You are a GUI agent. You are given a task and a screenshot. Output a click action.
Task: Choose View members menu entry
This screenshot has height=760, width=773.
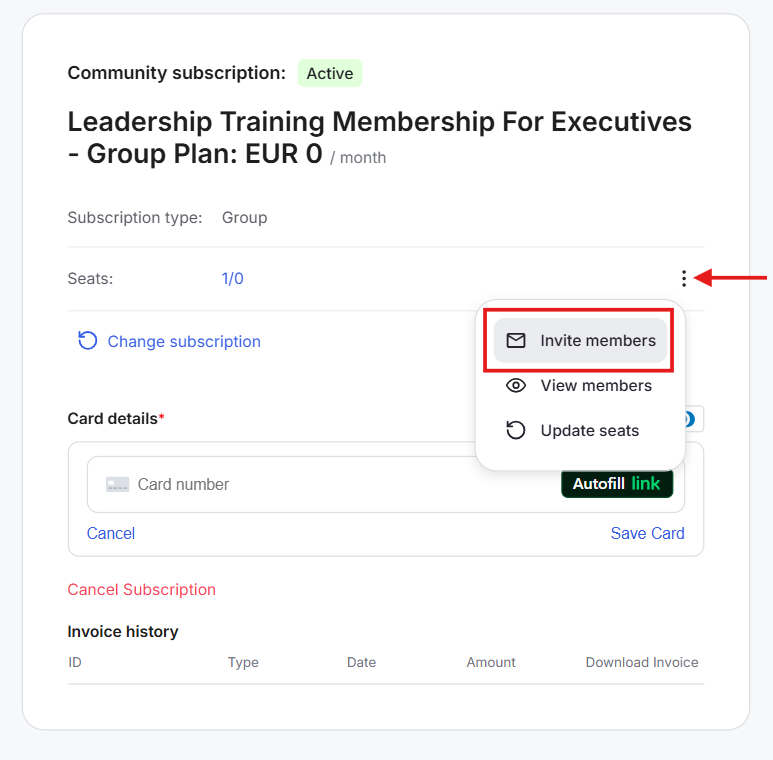pos(595,386)
